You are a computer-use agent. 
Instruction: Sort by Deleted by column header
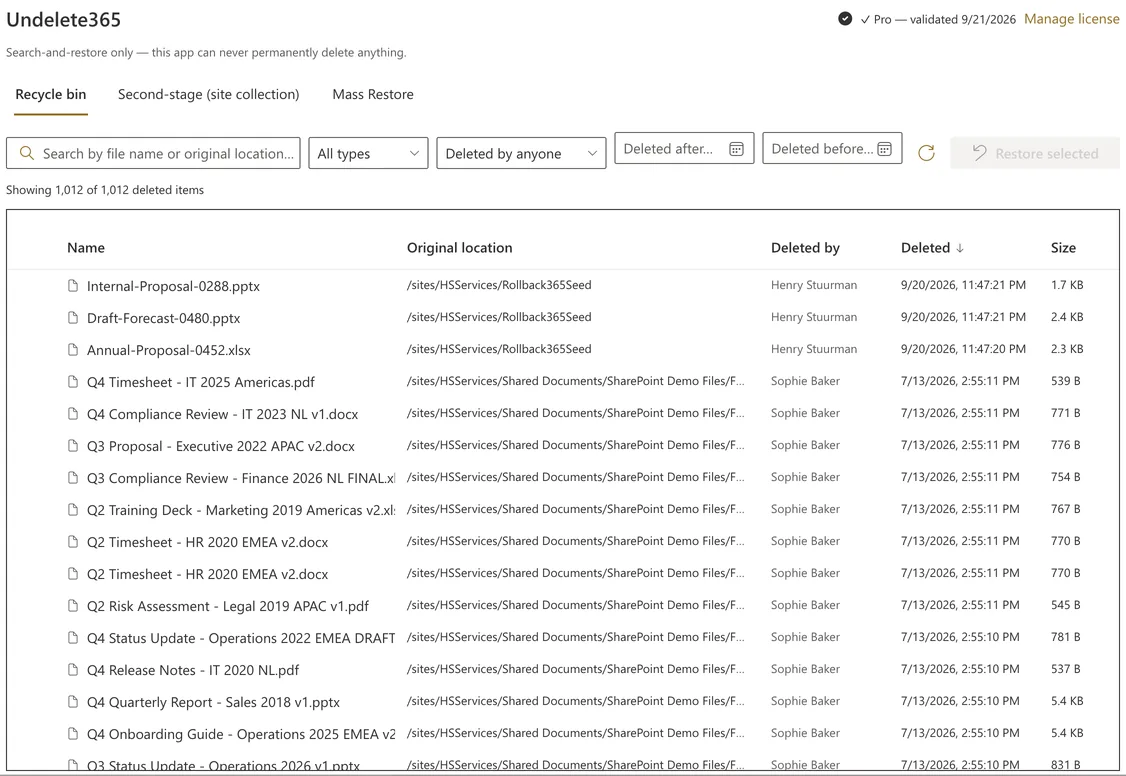coord(805,248)
